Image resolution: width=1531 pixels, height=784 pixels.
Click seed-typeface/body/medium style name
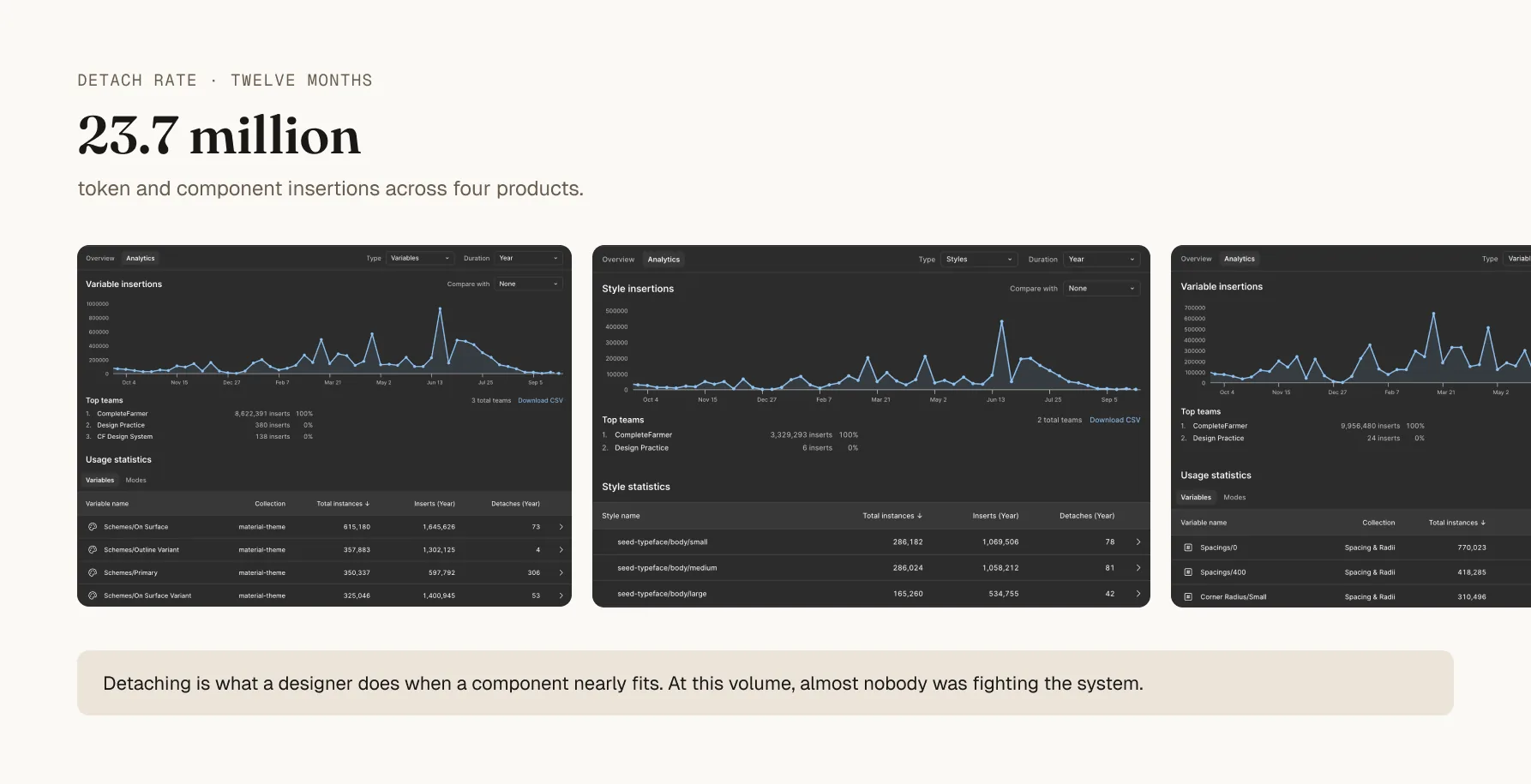tap(667, 567)
